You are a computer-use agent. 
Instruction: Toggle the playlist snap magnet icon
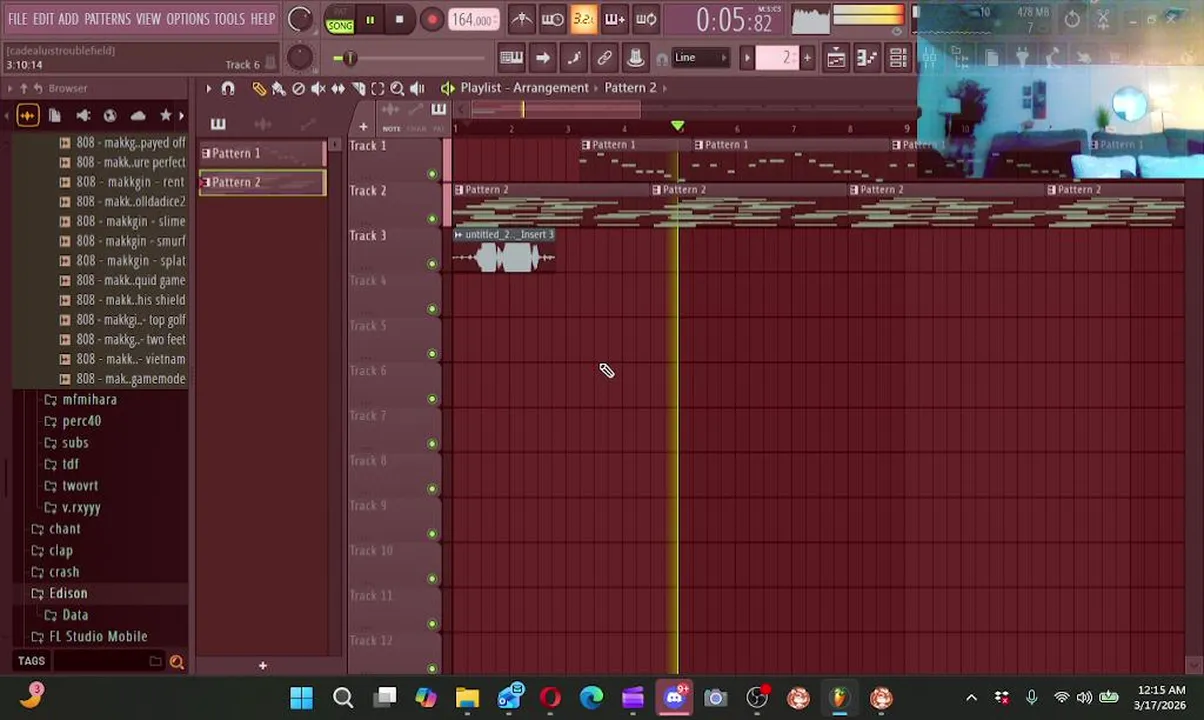(x=228, y=89)
